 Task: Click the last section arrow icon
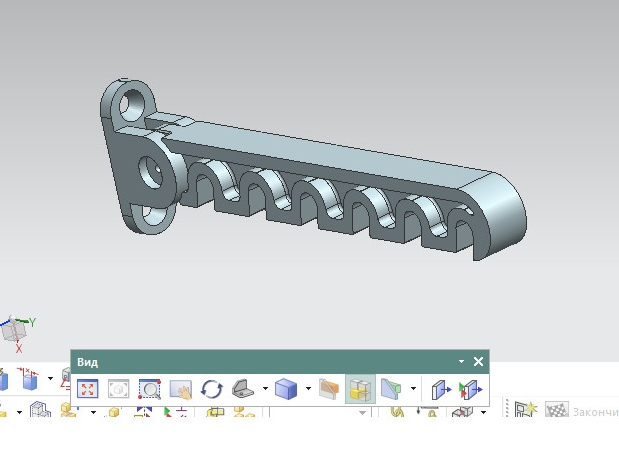471,389
